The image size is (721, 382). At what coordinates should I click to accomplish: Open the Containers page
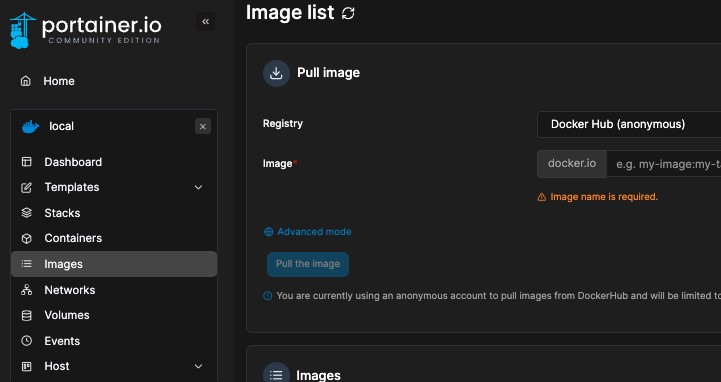tap(73, 238)
